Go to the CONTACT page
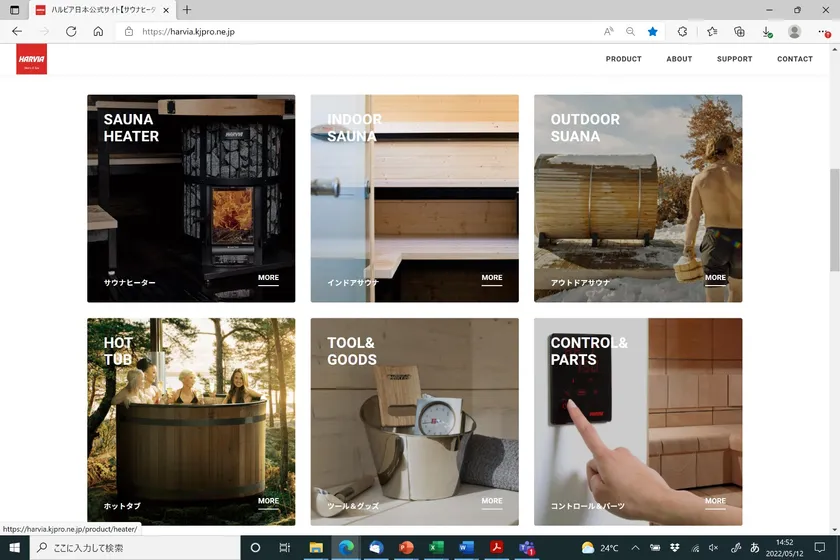Viewport: 840px width, 560px height. [795, 59]
